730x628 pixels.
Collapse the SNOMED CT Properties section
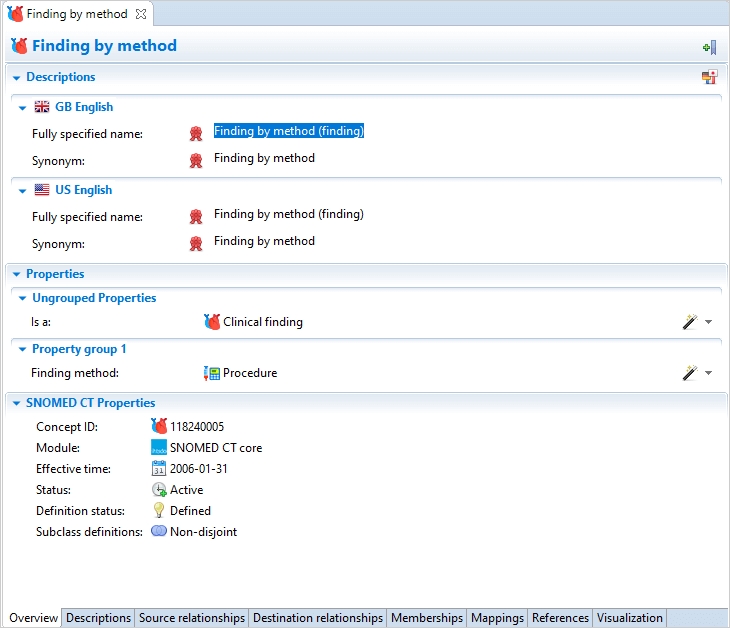tap(17, 404)
